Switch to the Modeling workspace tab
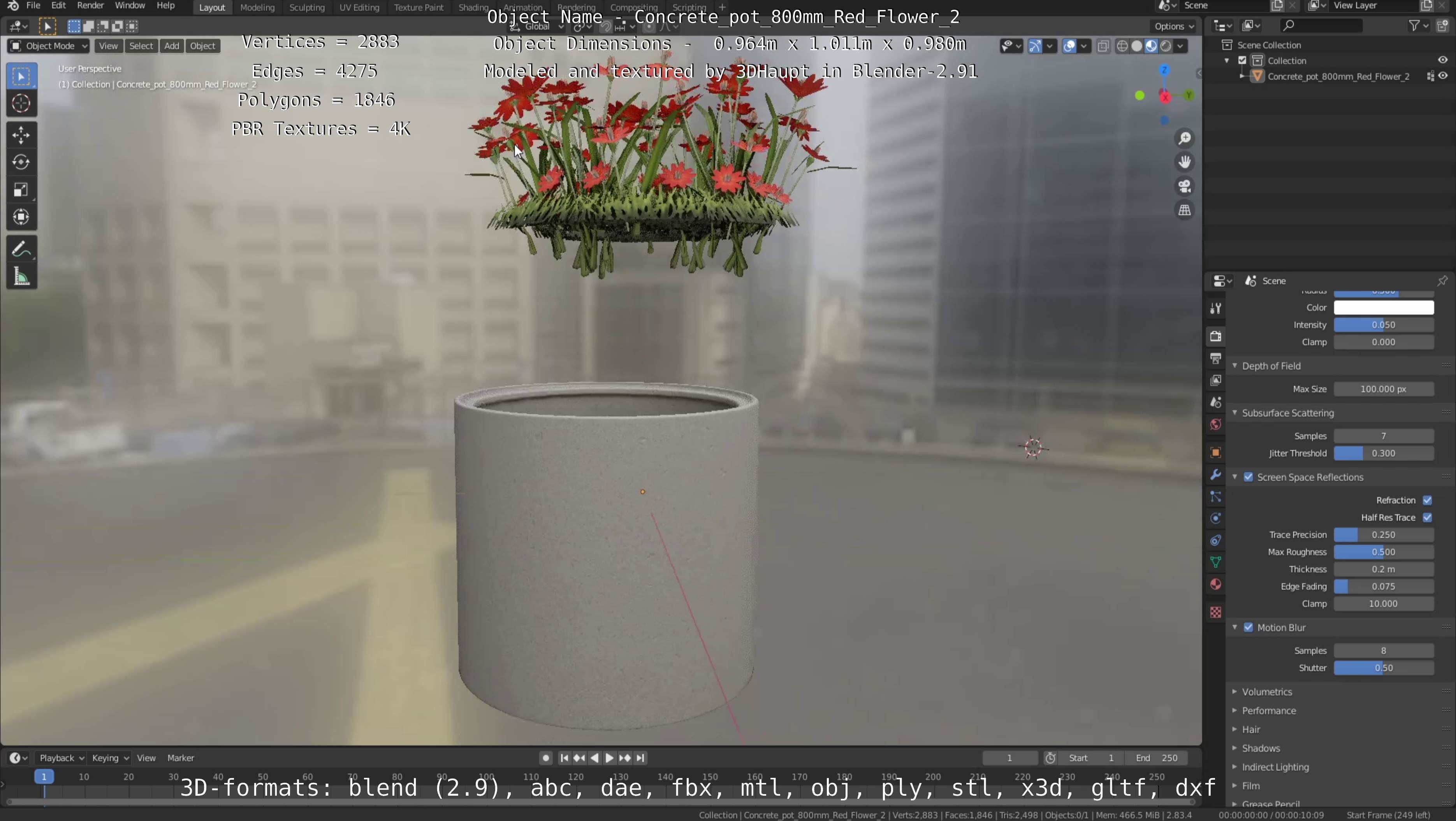The height and width of the screenshot is (821, 1456). [x=257, y=7]
